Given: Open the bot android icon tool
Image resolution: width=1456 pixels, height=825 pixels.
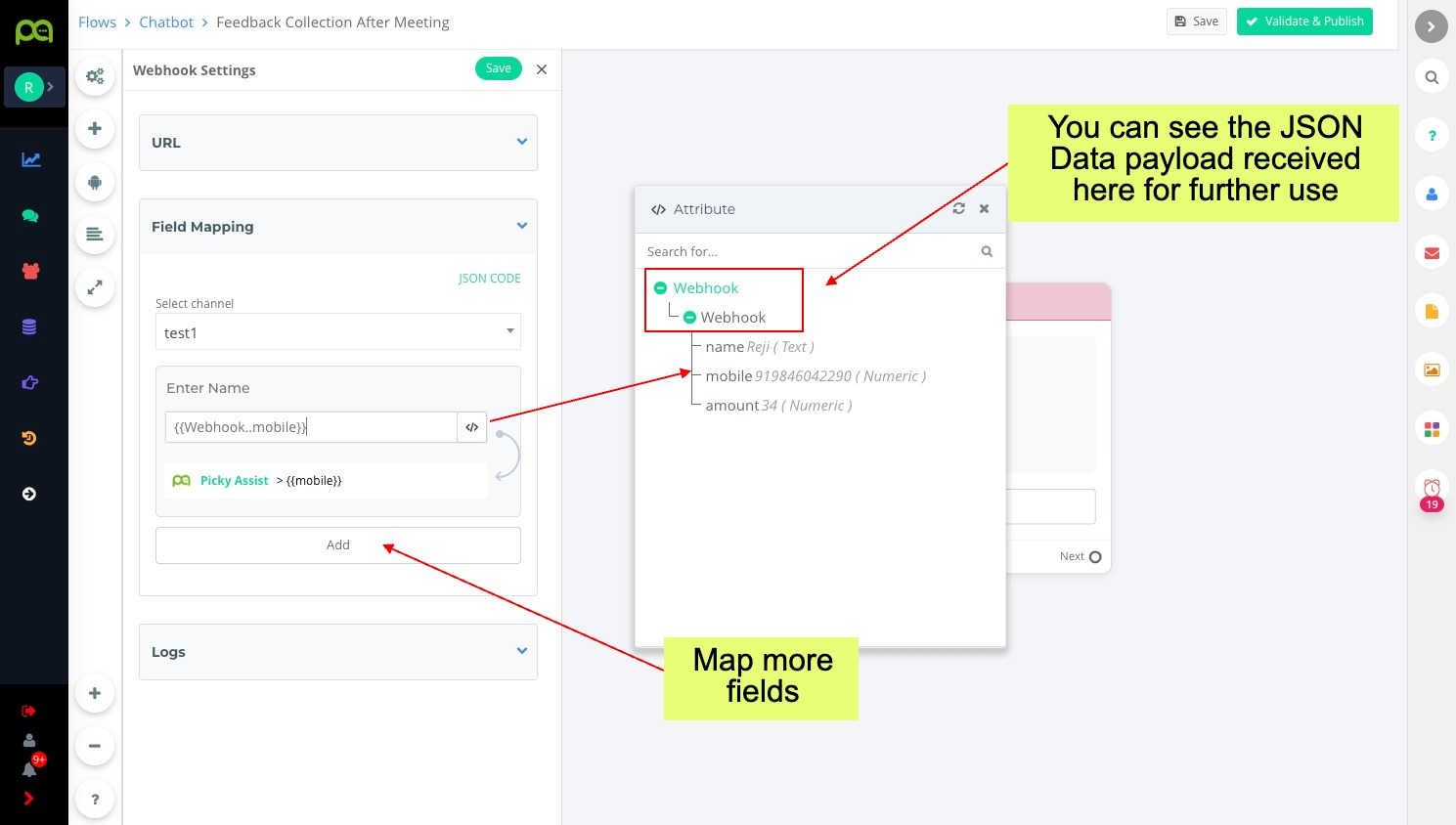Looking at the screenshot, I should point(95,182).
